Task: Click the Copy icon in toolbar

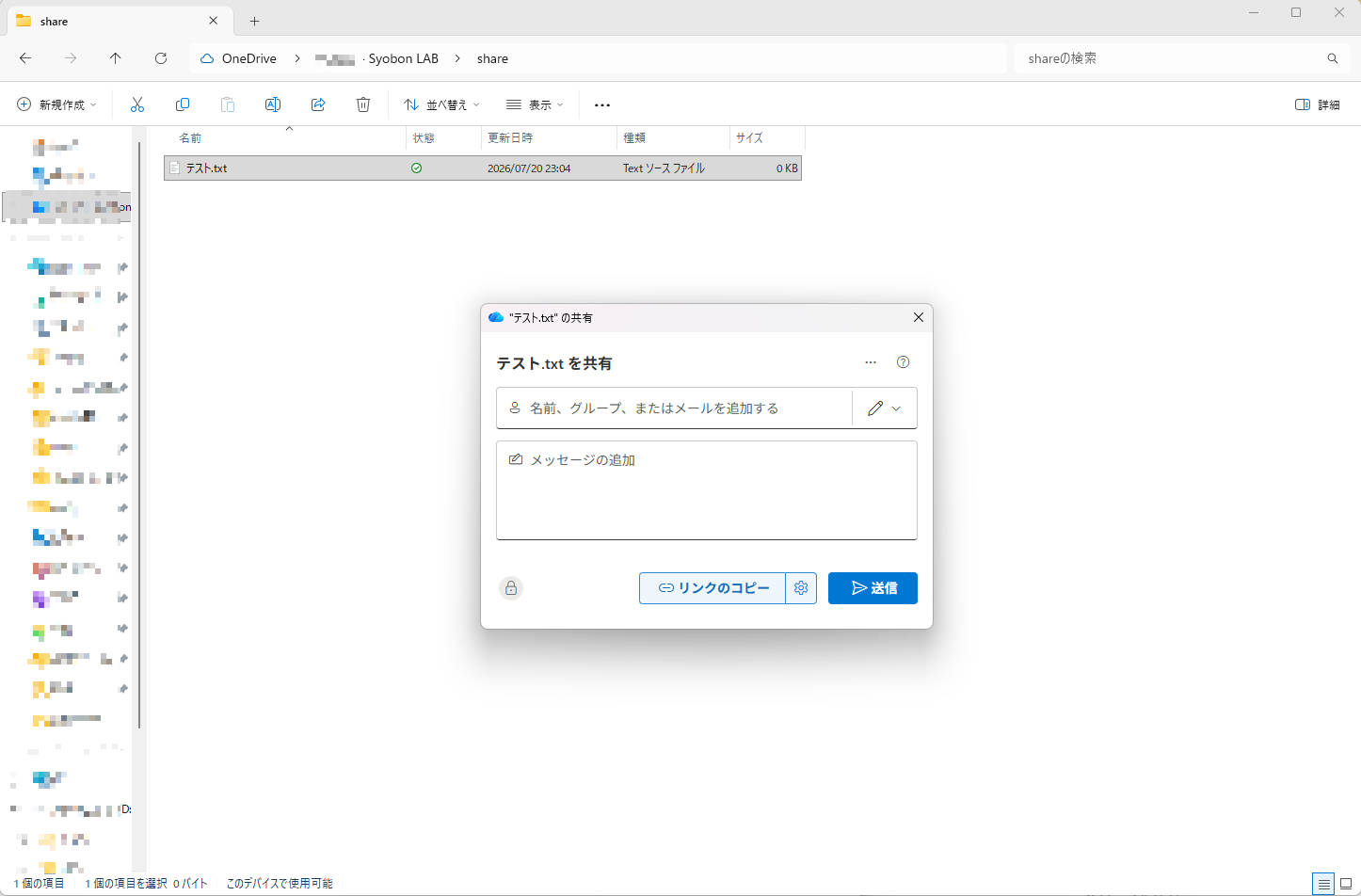Action: [x=183, y=104]
